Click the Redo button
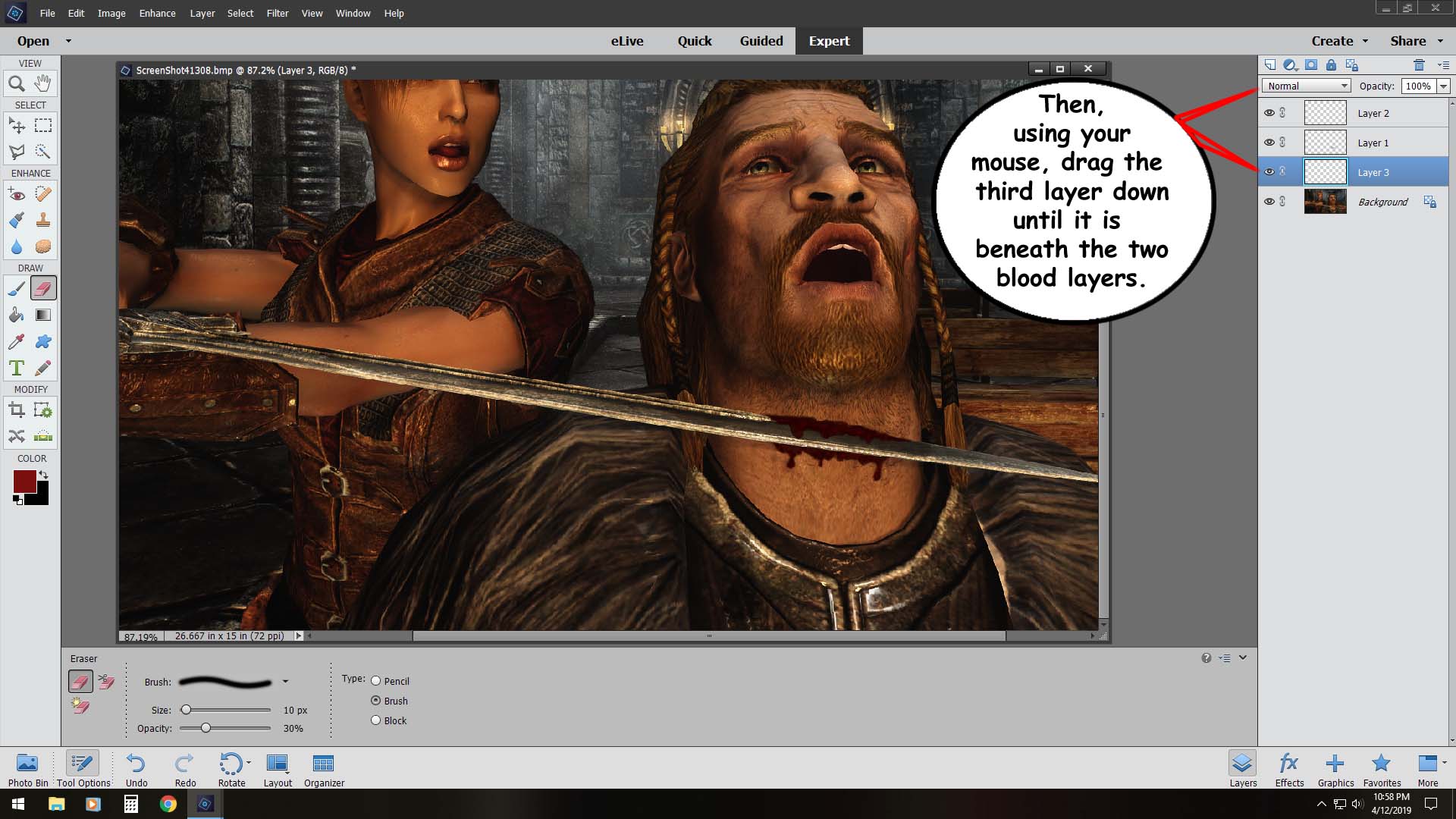 (x=185, y=769)
